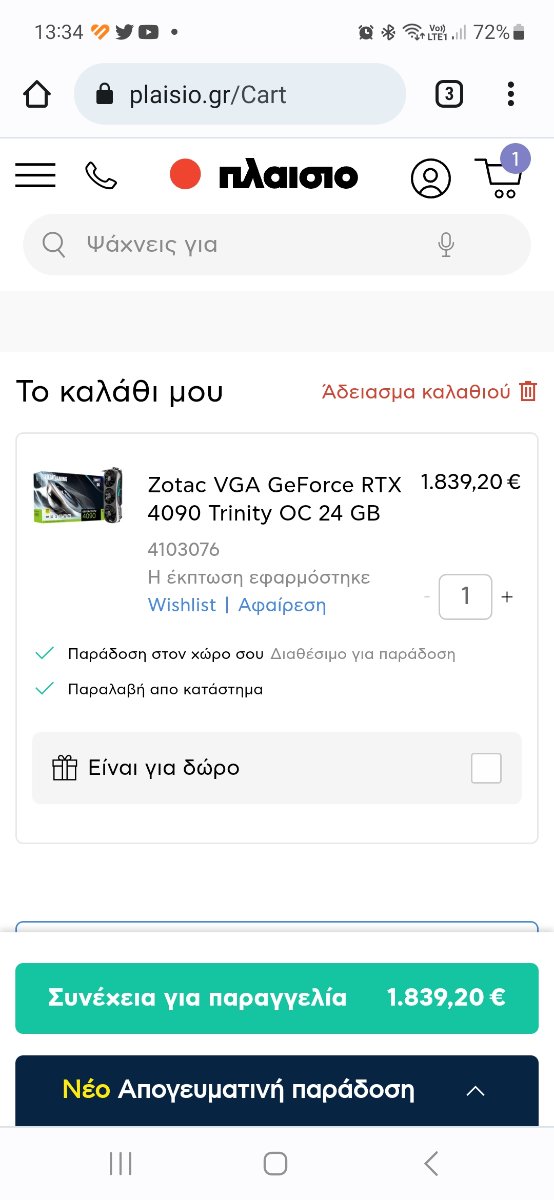Viewport: 554px width, 1200px height.
Task: Check the 'Είναι για δώρο' gift checkbox
Action: click(x=486, y=768)
